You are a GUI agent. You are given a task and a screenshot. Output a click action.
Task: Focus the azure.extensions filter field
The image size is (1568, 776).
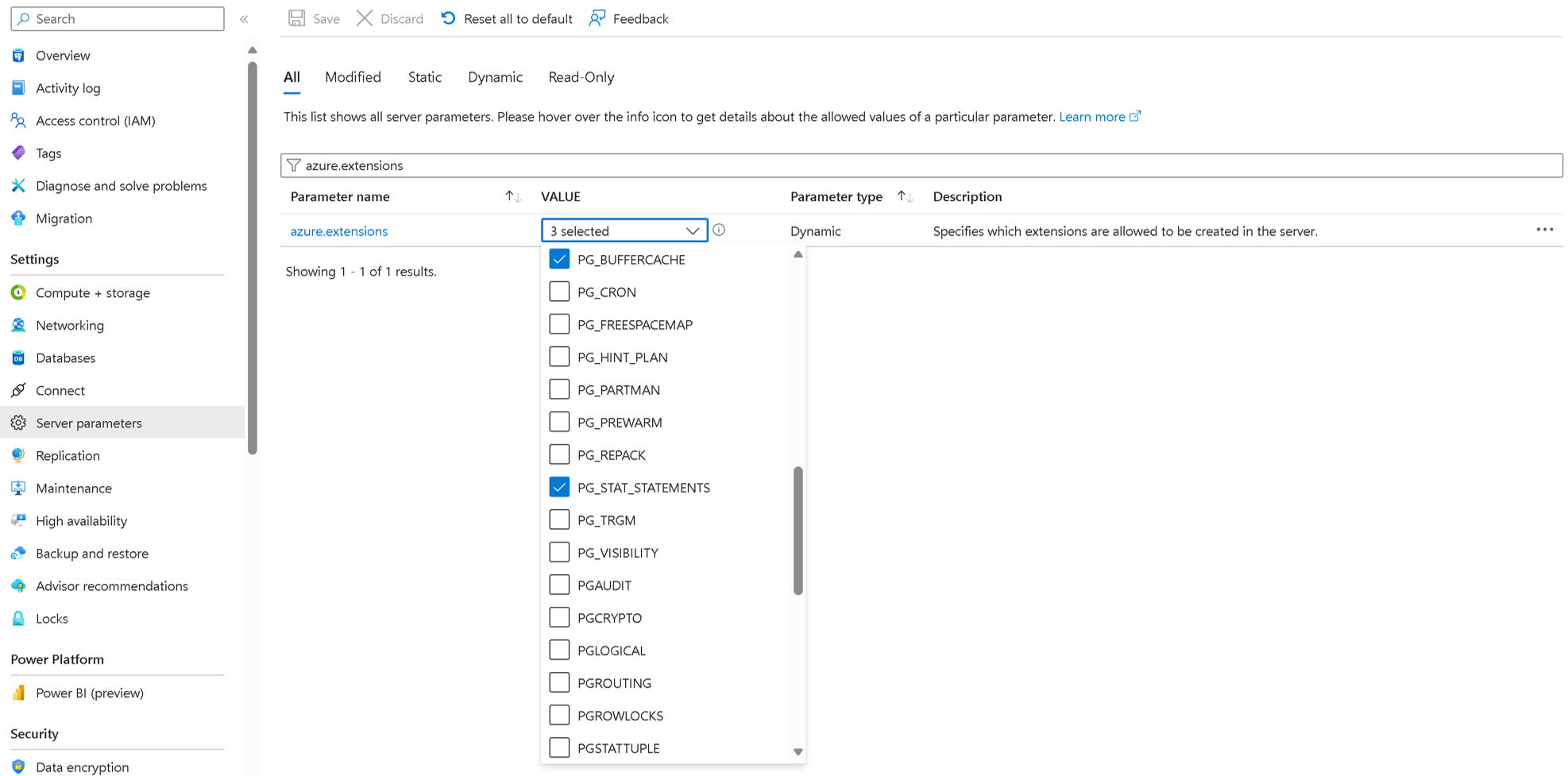pos(921,165)
